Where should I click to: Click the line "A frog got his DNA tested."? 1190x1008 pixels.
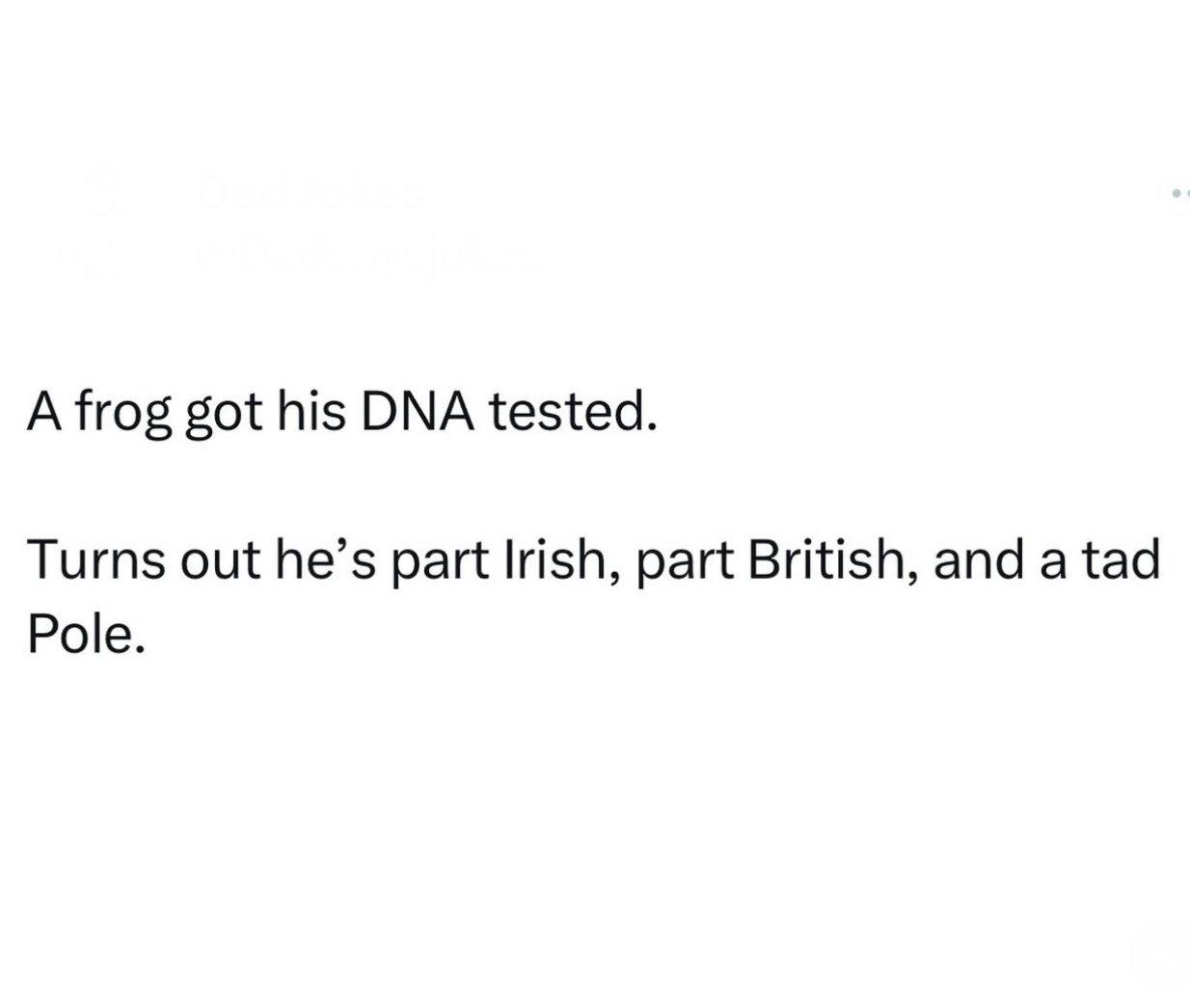[342, 415]
